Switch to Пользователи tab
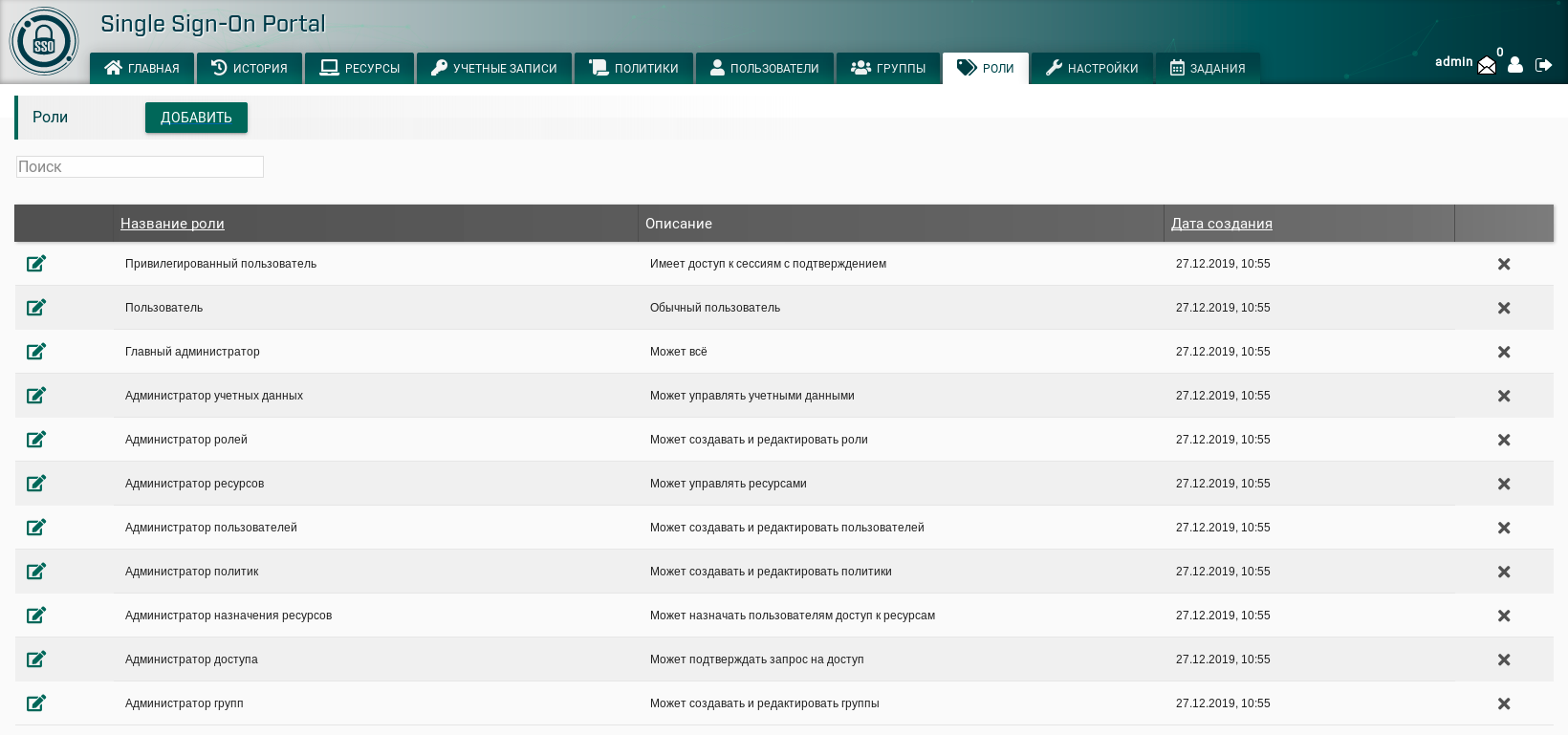This screenshot has width=1568, height=735. [x=765, y=68]
